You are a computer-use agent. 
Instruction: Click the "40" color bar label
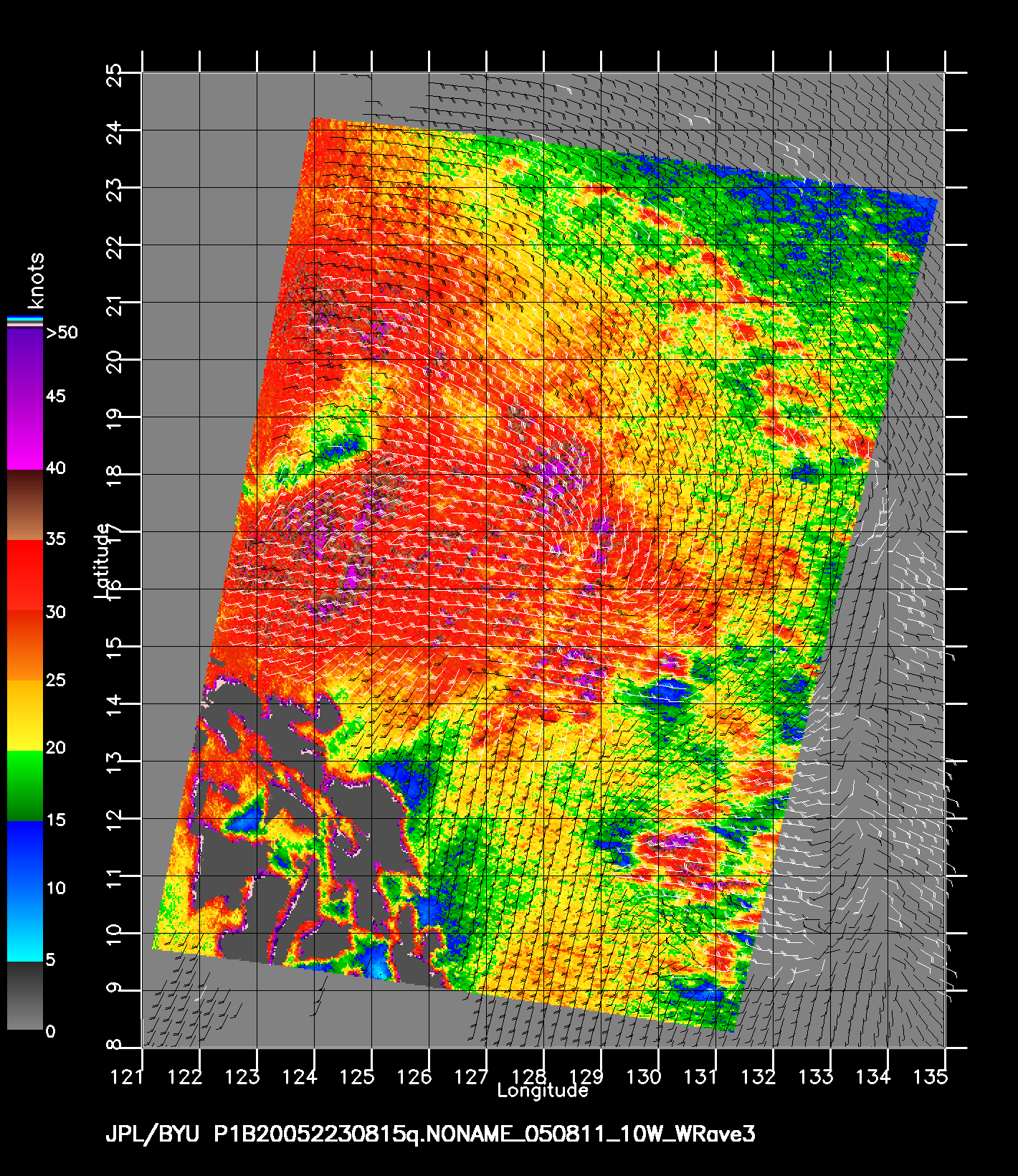click(56, 468)
